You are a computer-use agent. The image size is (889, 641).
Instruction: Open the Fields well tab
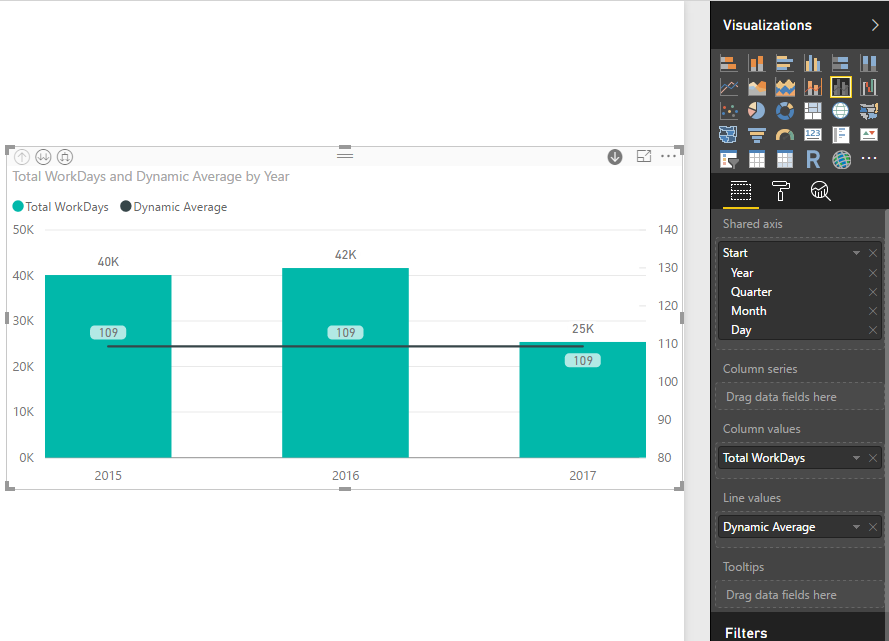click(x=740, y=191)
